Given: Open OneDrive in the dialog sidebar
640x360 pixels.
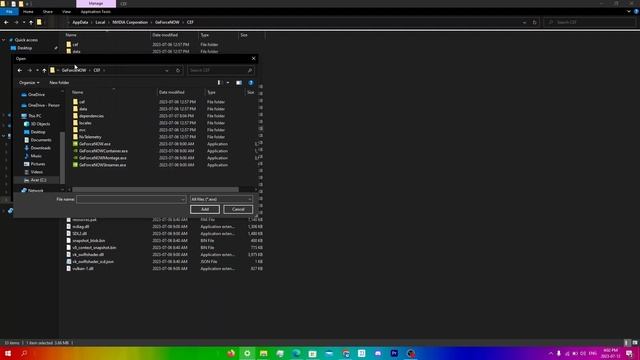Looking at the screenshot, I should tap(36, 95).
